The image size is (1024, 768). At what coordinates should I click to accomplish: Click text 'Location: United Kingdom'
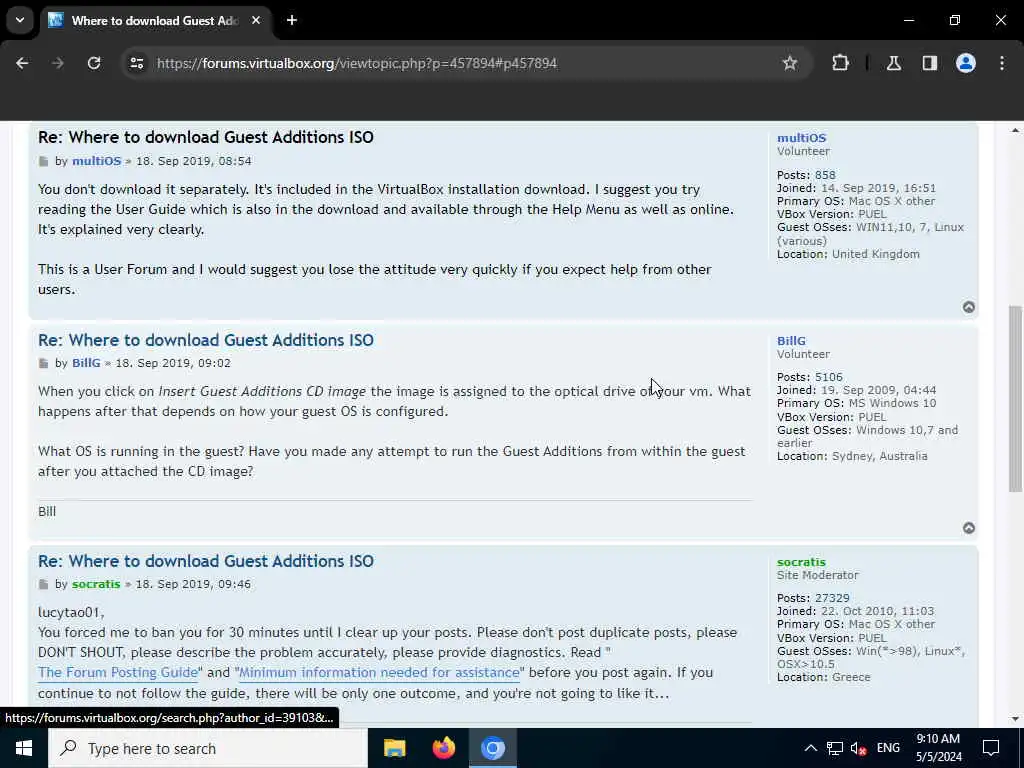[848, 254]
